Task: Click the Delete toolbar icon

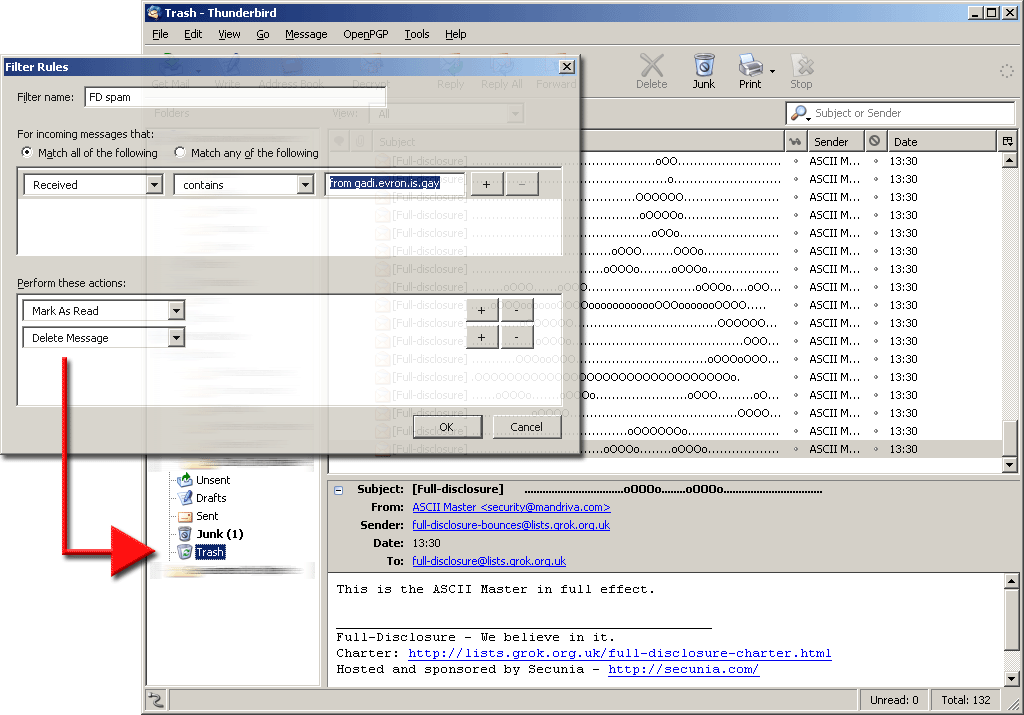Action: pos(651,70)
